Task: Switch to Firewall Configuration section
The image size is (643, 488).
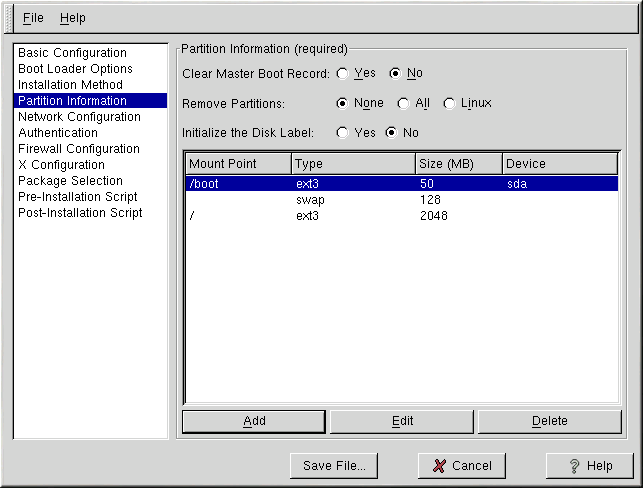Action: coord(79,149)
